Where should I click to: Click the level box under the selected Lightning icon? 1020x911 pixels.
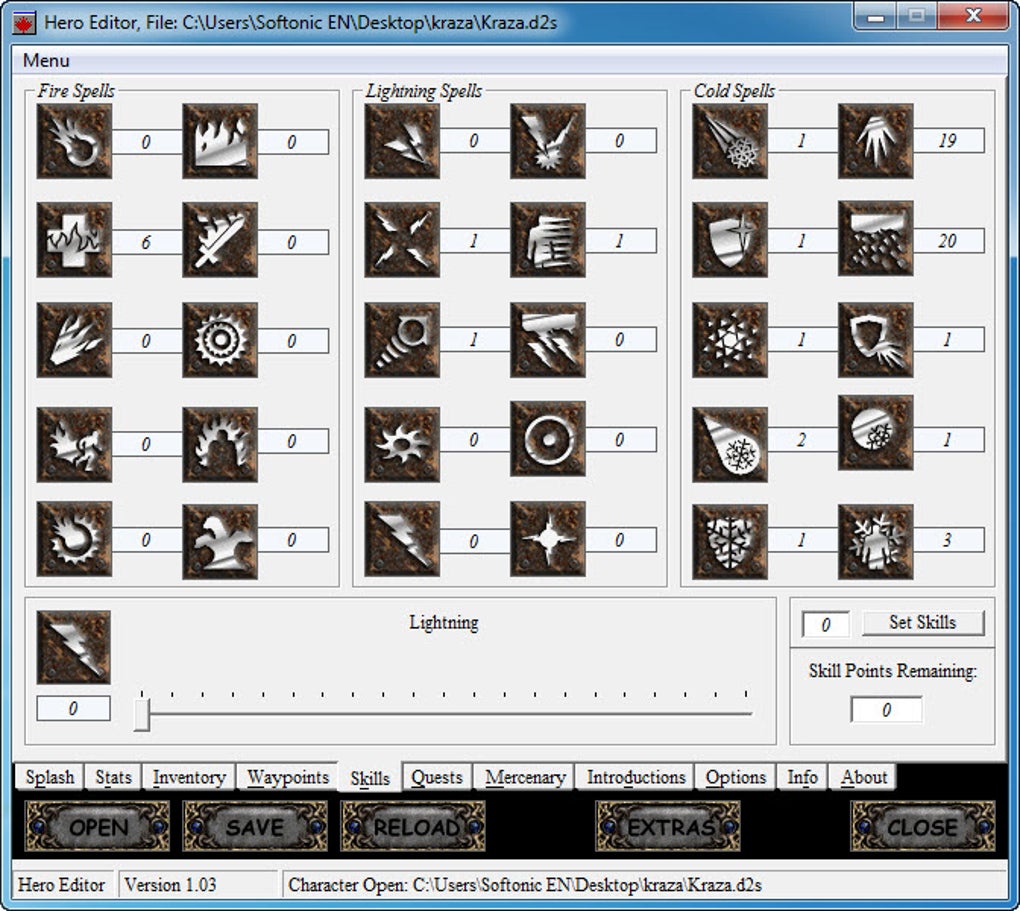click(x=74, y=708)
